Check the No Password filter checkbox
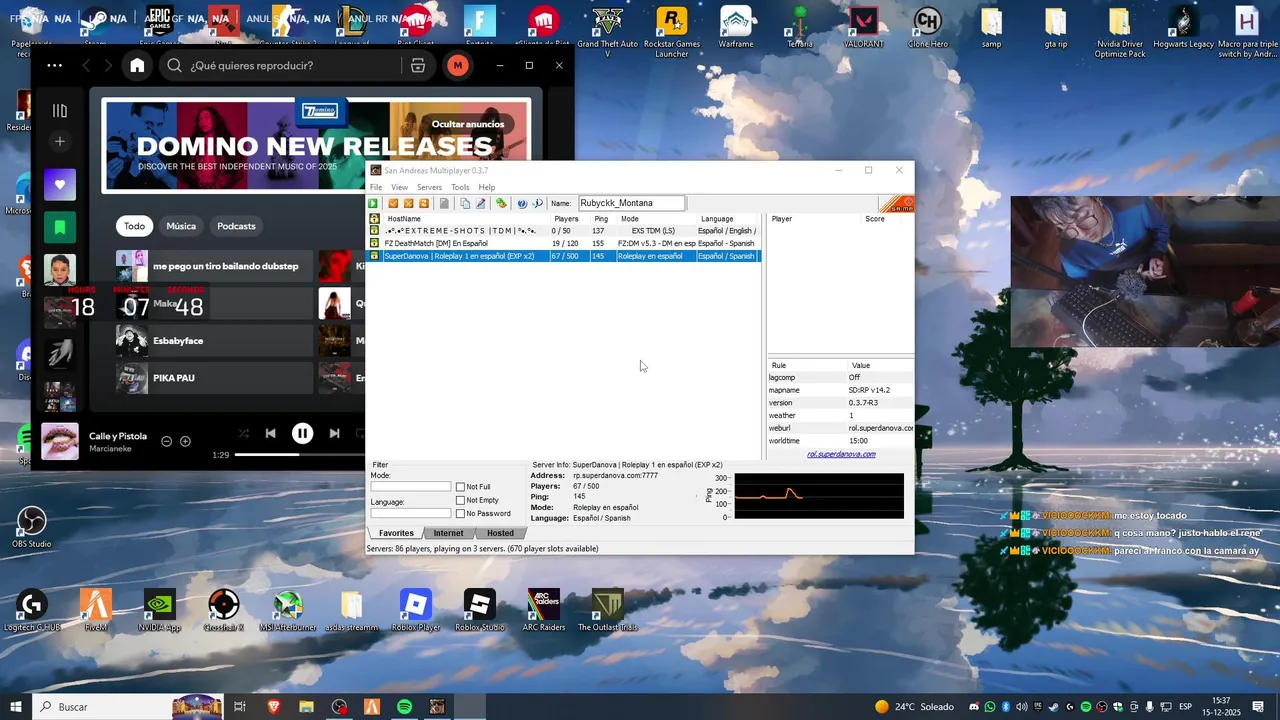This screenshot has width=1280, height=720. [460, 514]
